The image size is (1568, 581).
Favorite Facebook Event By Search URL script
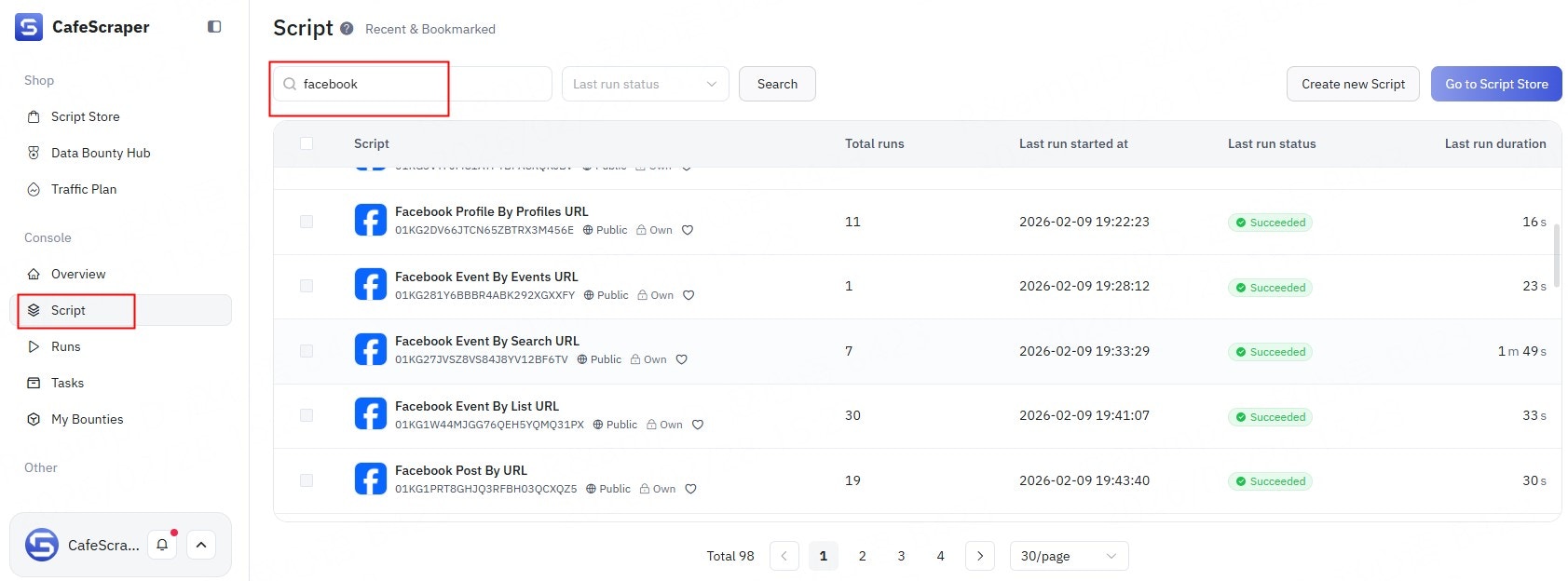point(681,359)
